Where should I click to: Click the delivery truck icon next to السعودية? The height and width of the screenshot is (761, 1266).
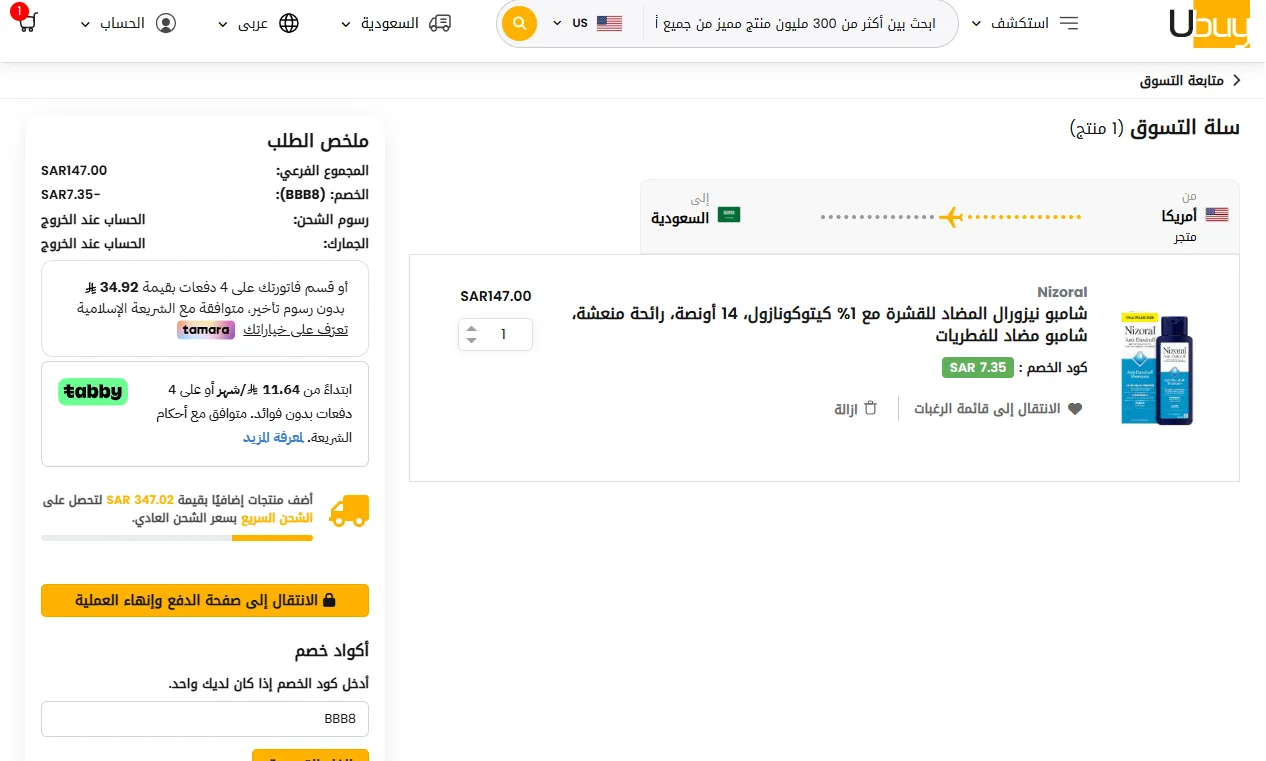[x=439, y=23]
